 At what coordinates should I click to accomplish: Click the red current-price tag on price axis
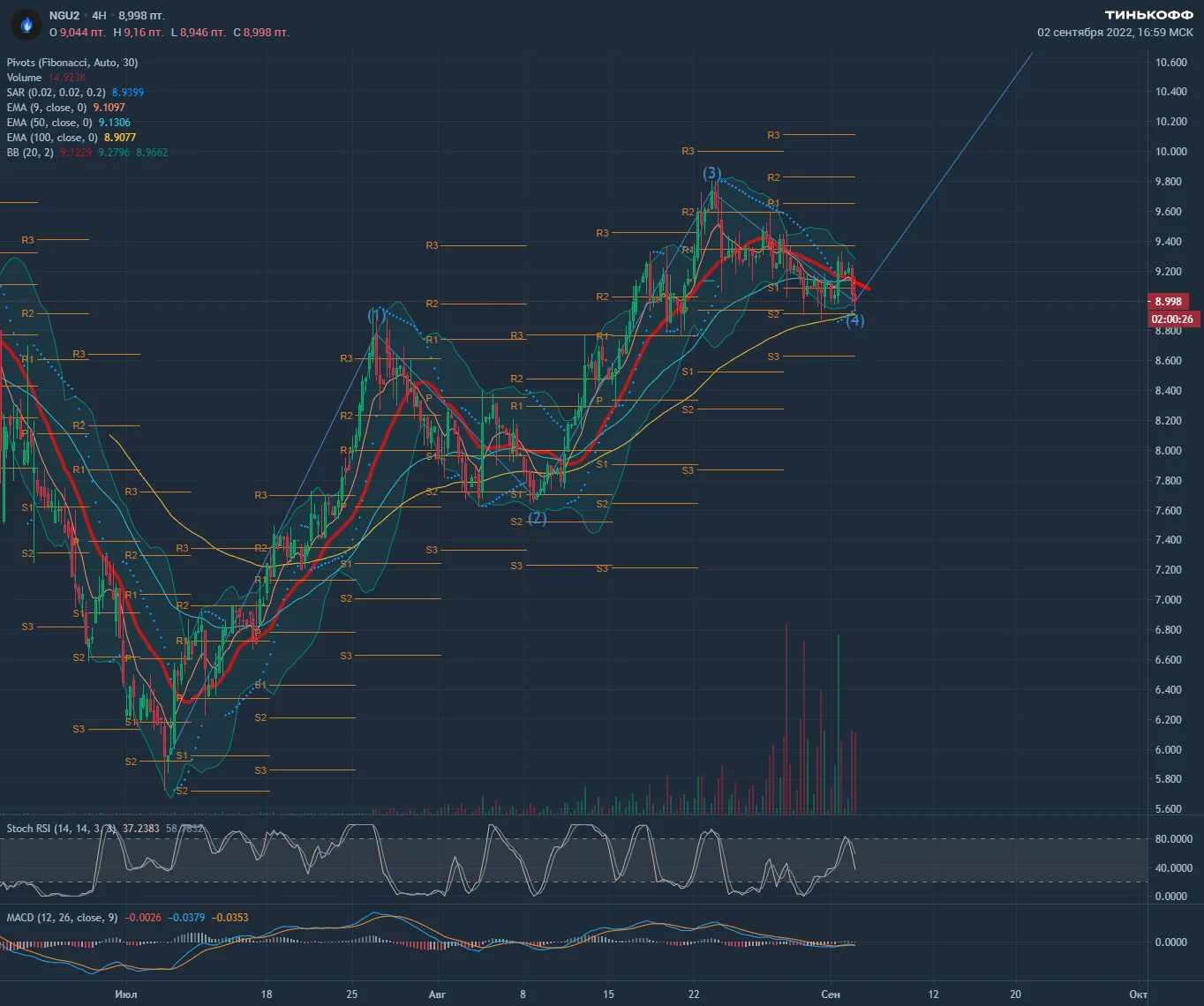[x=1169, y=302]
